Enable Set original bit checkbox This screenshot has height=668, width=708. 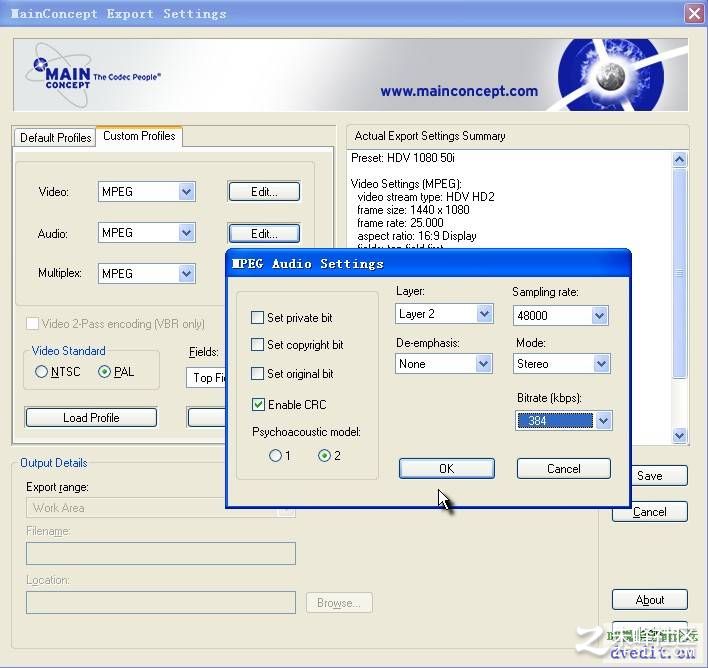[257, 374]
